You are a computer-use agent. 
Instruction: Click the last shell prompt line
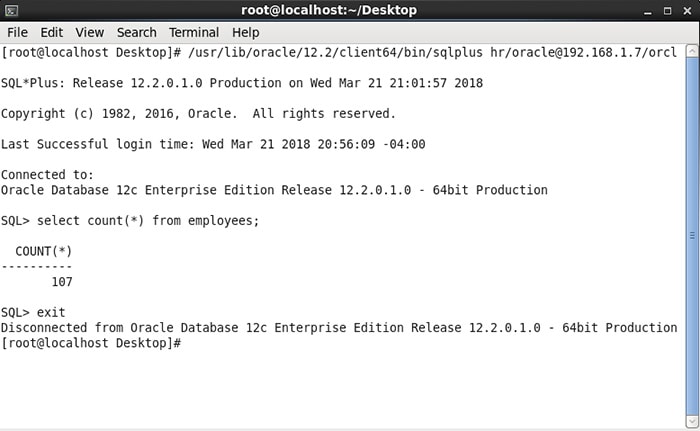[x=90, y=343]
